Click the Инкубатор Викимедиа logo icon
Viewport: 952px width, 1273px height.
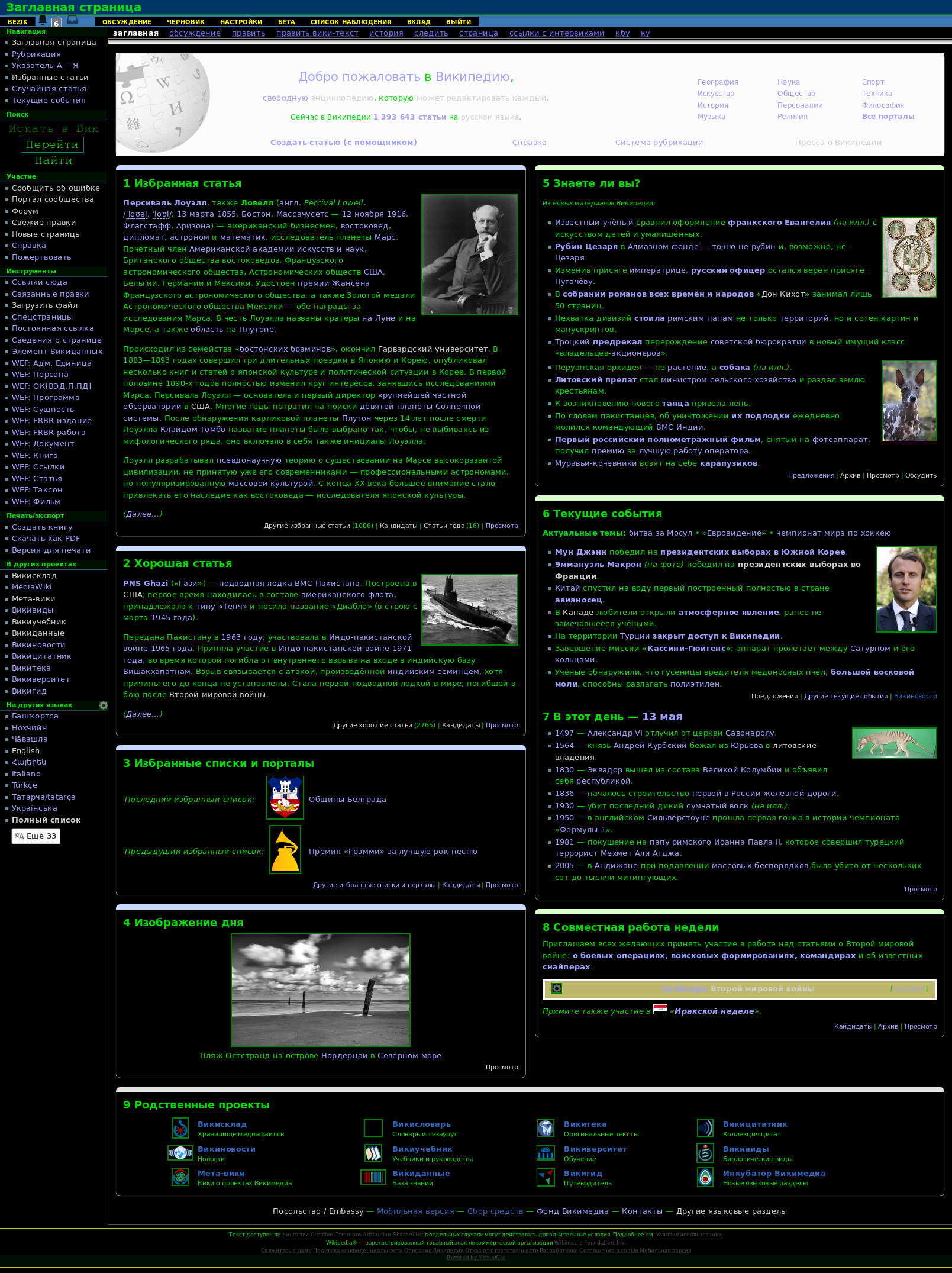705,1177
